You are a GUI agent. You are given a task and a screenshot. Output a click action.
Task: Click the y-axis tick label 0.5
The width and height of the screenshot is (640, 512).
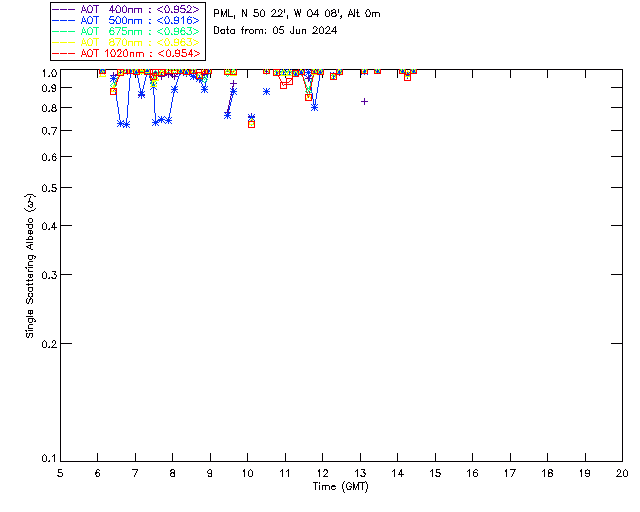[49, 188]
